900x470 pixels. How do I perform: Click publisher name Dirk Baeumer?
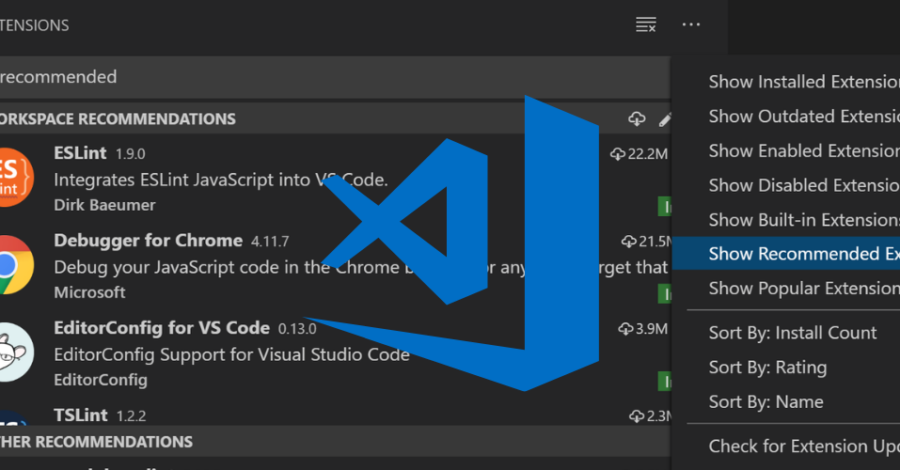104,205
